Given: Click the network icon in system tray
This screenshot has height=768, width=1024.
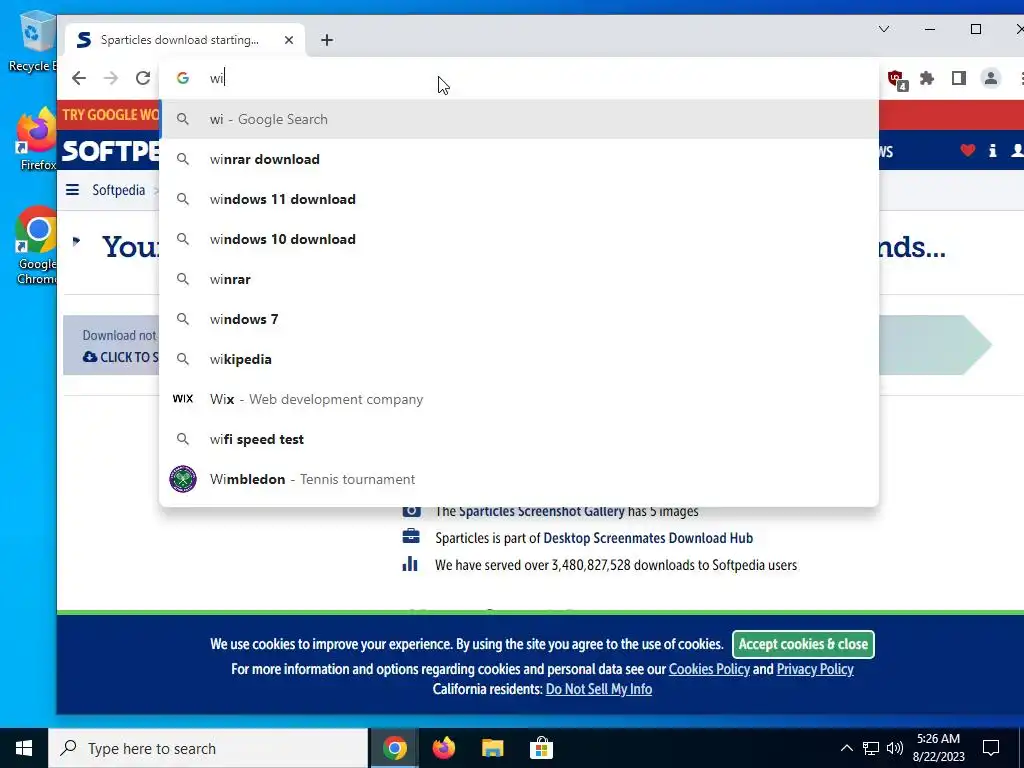Looking at the screenshot, I should 871,748.
